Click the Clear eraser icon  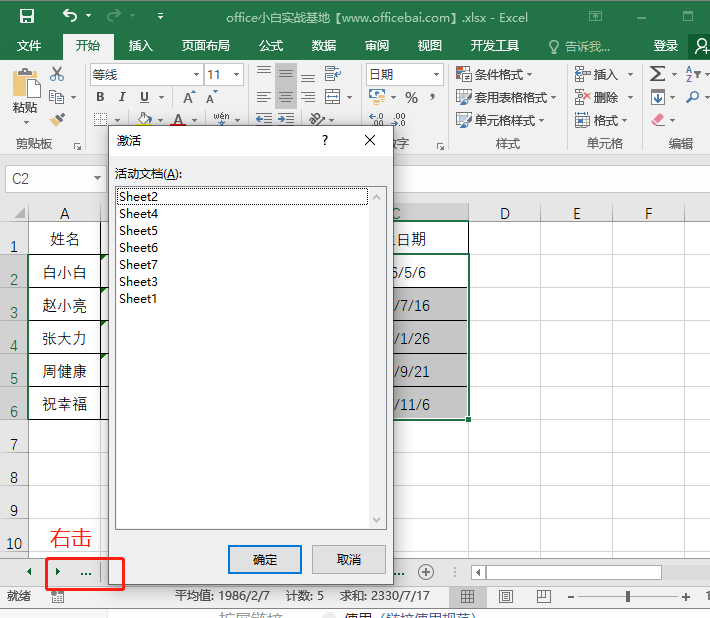tap(658, 120)
